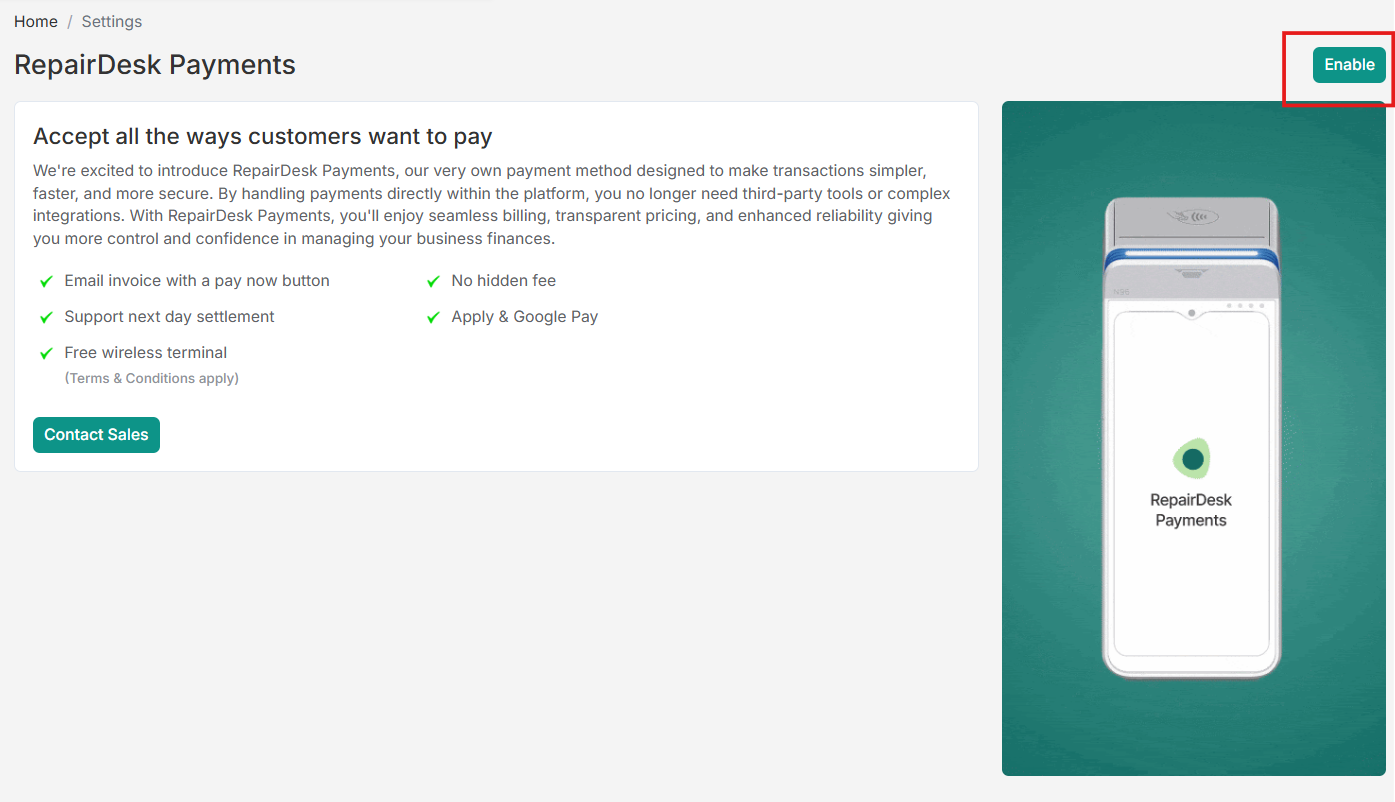This screenshot has width=1395, height=802.
Task: Click the checkmark next to Apply & Google Pay
Action: (433, 317)
